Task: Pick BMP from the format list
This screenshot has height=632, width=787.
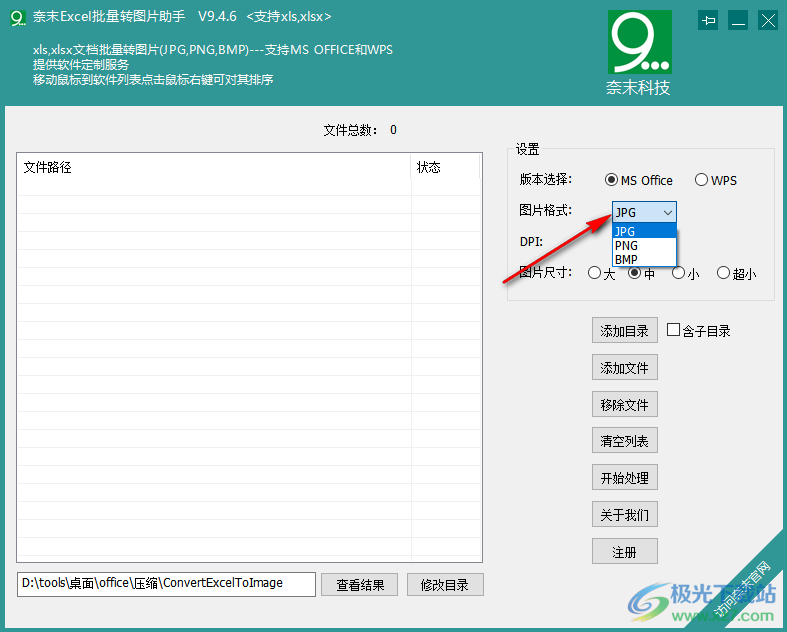Action: pyautogui.click(x=644, y=260)
